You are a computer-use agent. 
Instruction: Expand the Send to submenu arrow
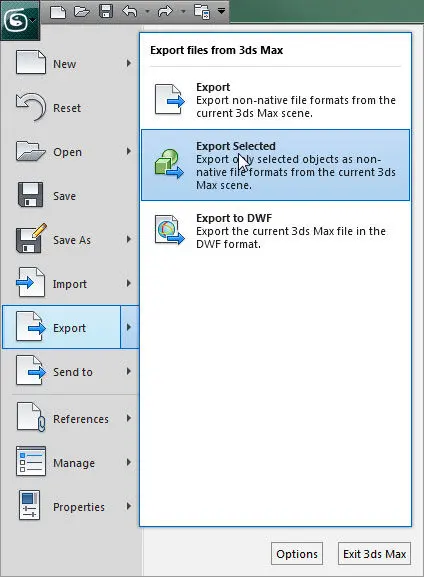coord(128,371)
